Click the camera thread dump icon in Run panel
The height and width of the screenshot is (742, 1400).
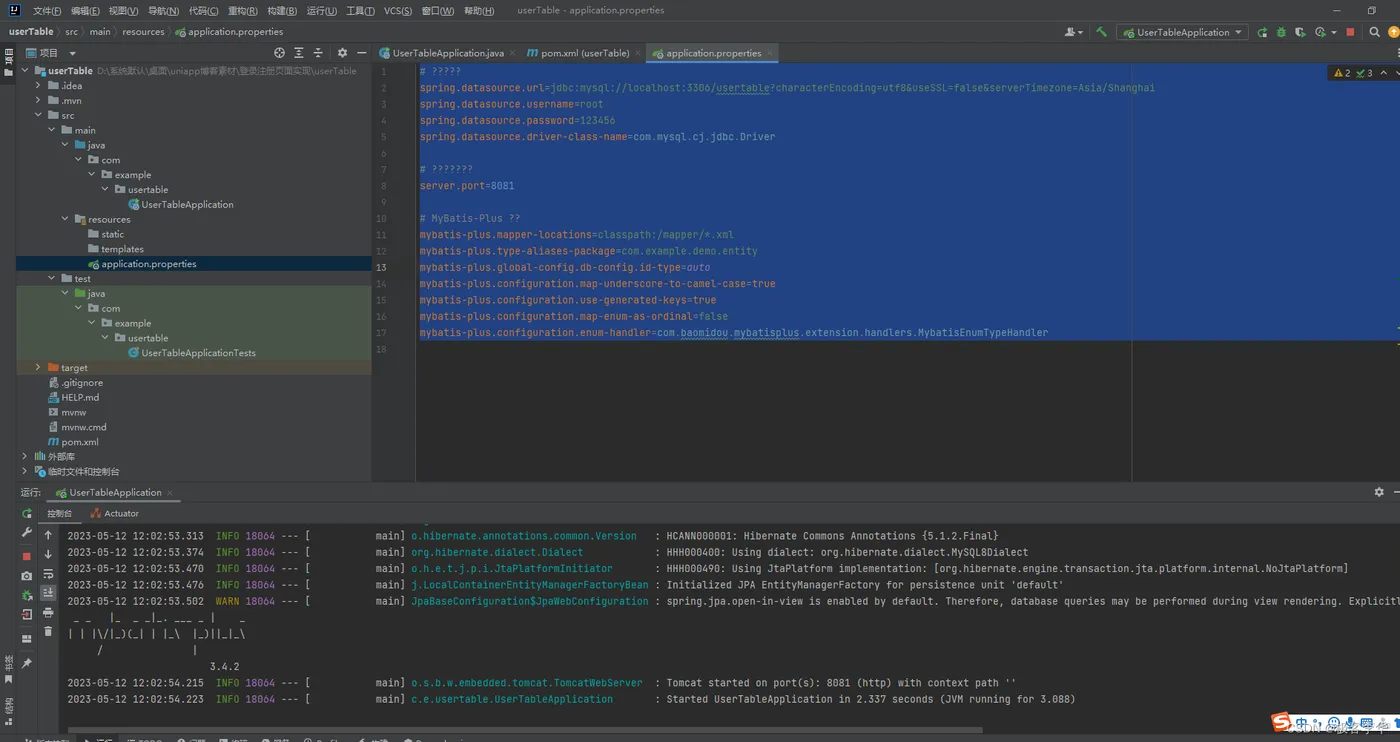27,576
